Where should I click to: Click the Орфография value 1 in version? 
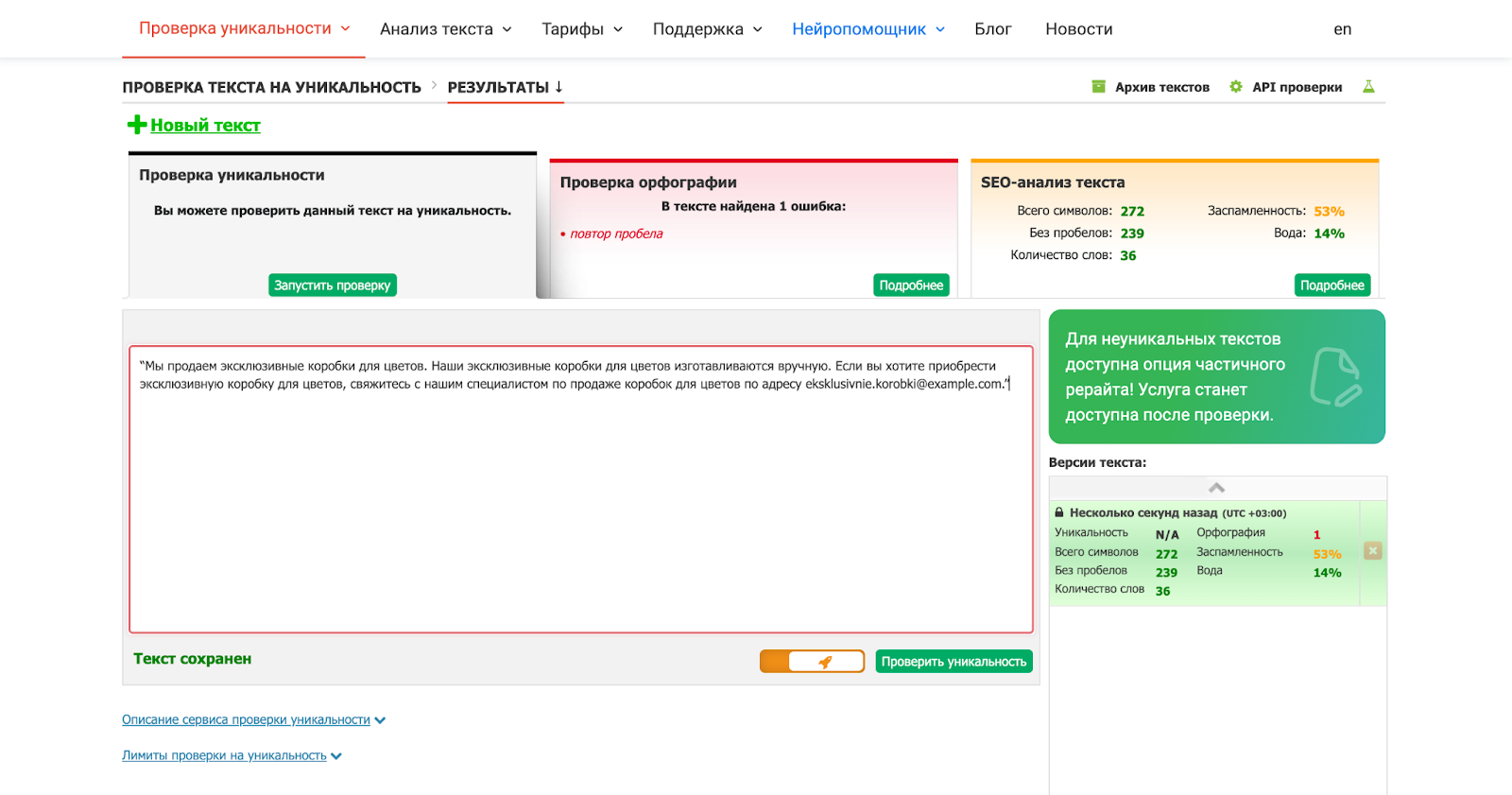[x=1316, y=534]
